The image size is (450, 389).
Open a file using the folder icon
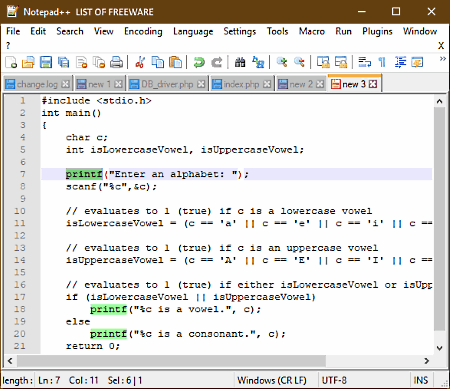pos(28,62)
